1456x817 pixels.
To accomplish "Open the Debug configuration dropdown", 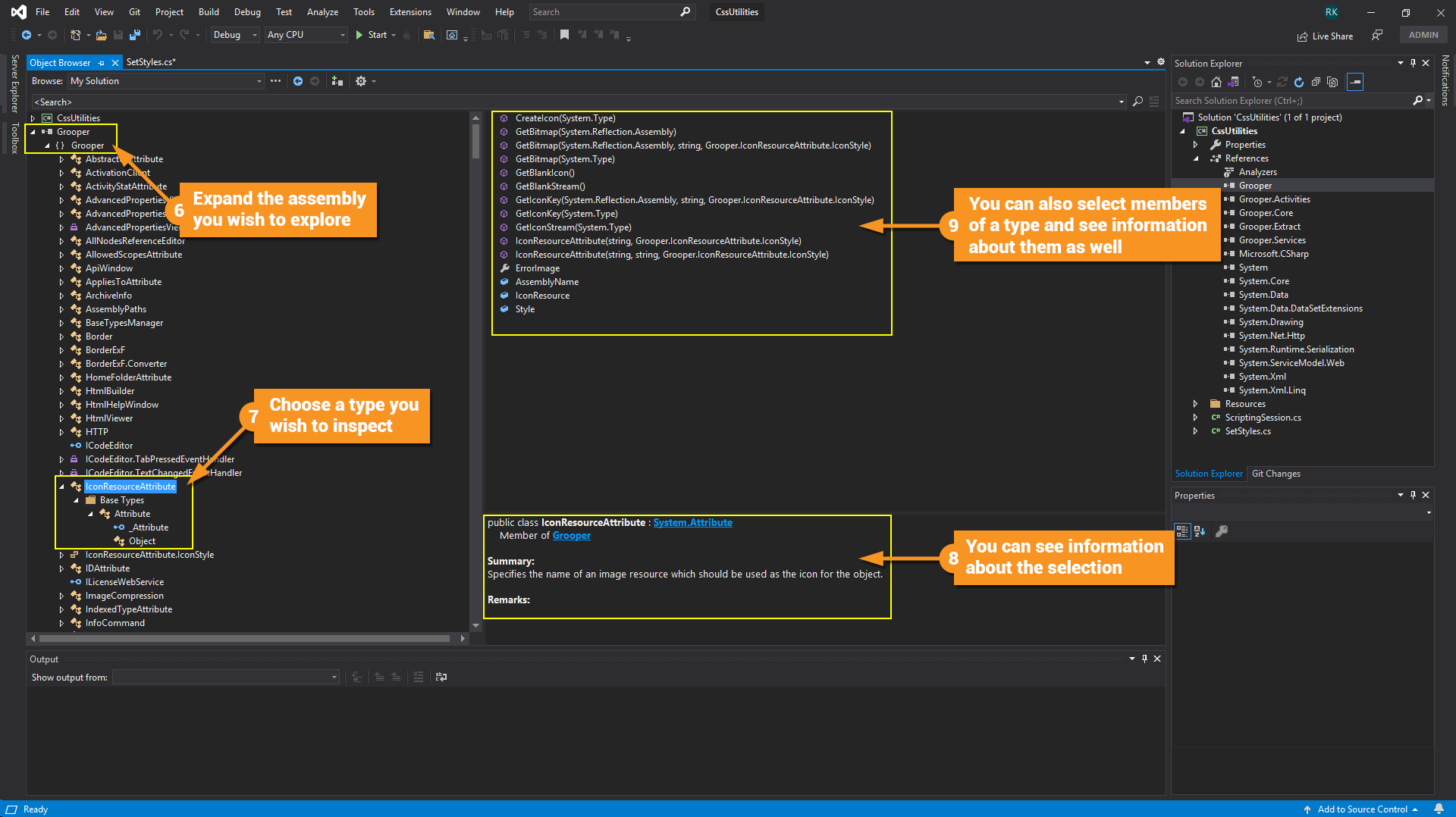I will 235,35.
